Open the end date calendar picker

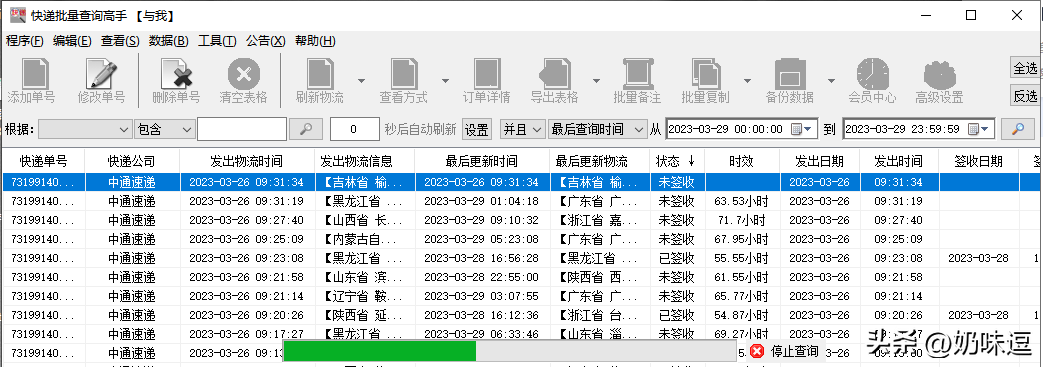[x=979, y=129]
